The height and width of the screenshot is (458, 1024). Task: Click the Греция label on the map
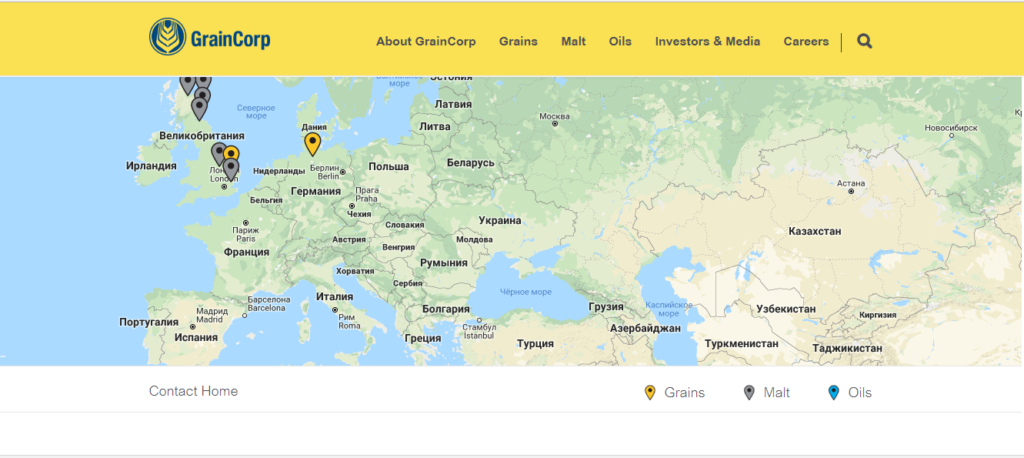point(423,338)
